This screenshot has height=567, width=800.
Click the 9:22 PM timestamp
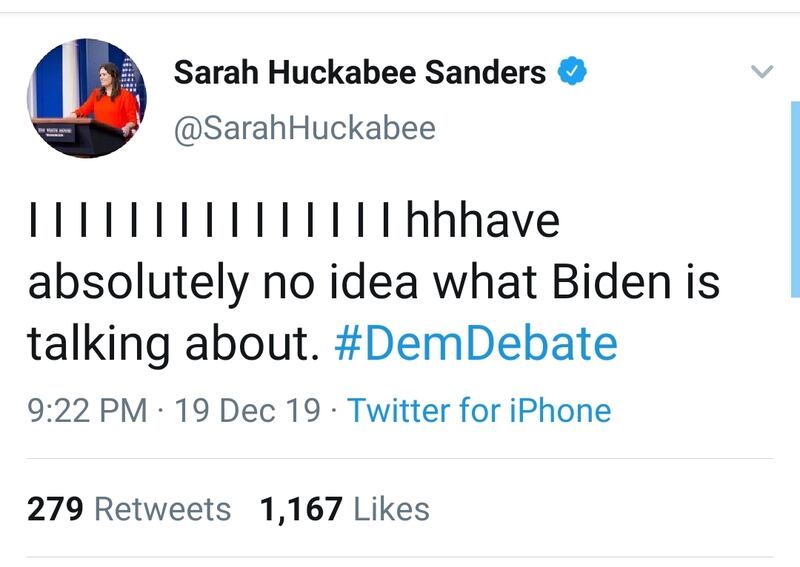[87, 410]
